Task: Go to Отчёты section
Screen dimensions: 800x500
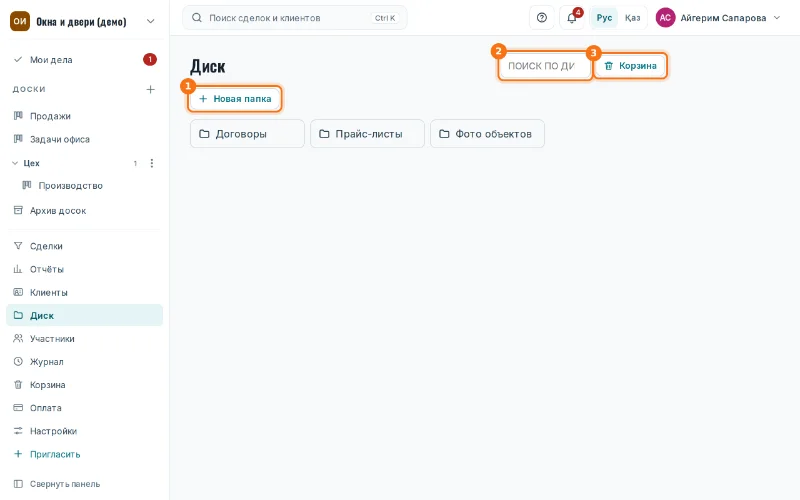Action: 84,269
